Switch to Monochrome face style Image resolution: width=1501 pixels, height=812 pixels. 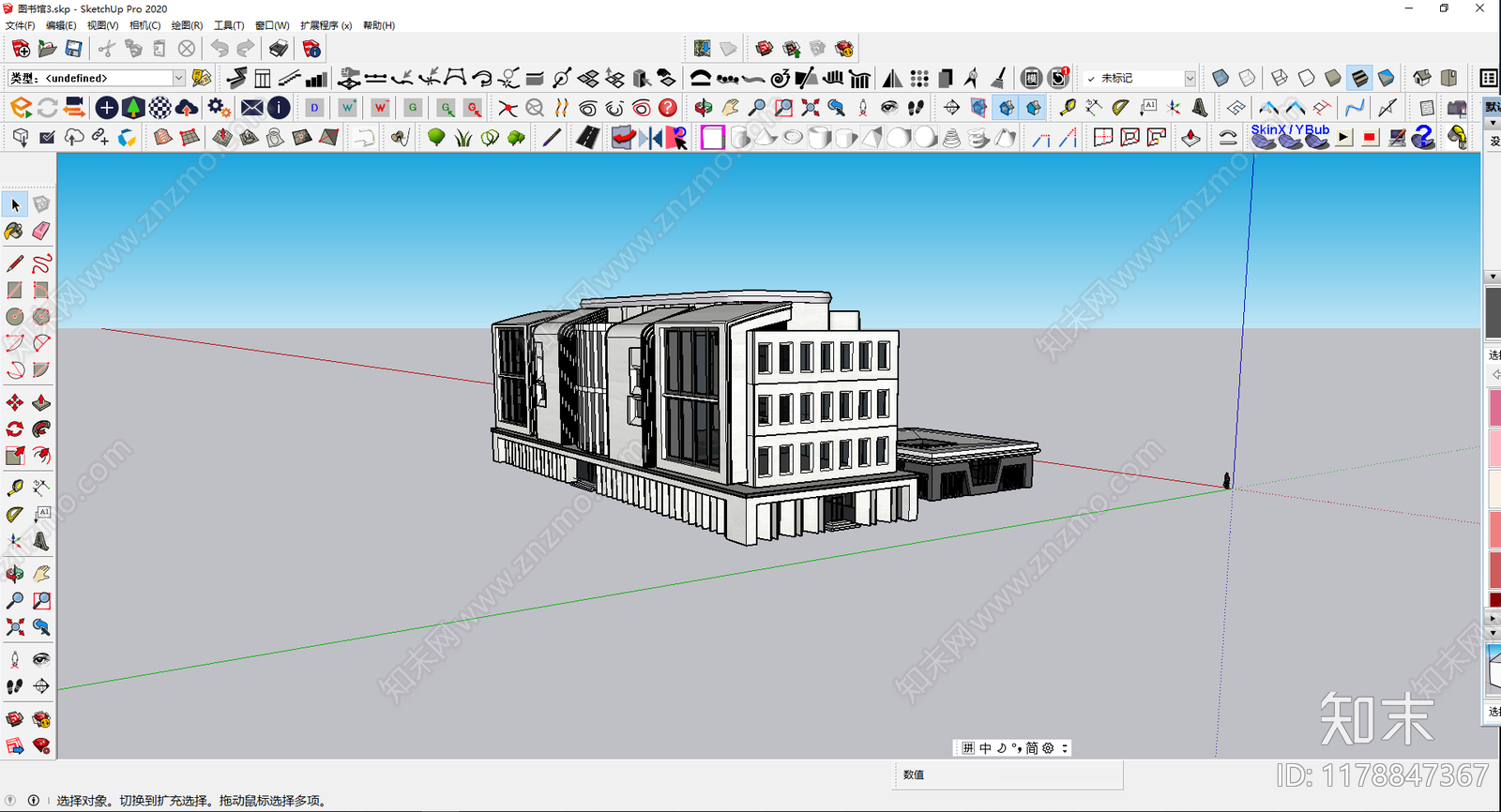coord(1386,78)
